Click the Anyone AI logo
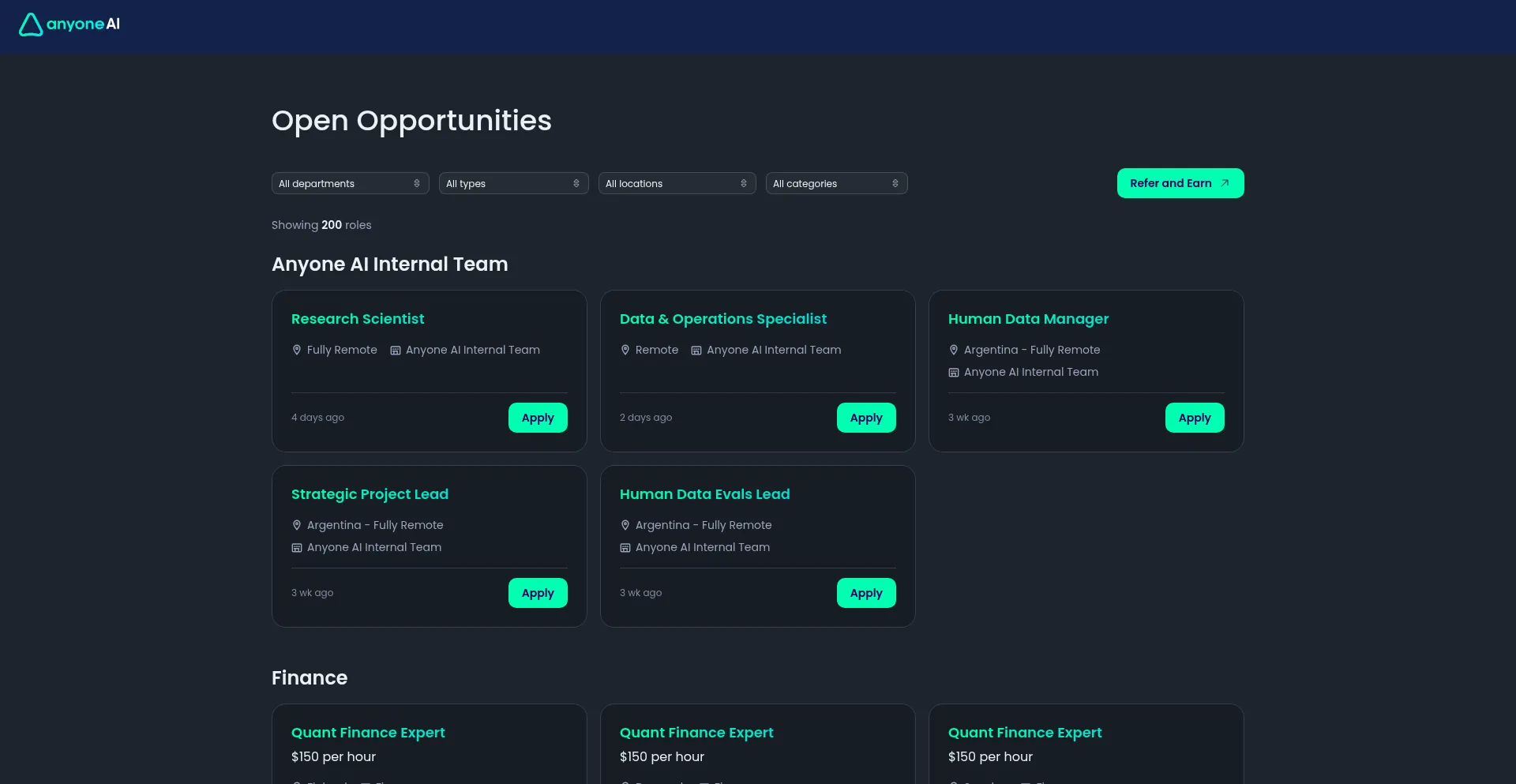Viewport: 1516px width, 784px height. (x=69, y=24)
